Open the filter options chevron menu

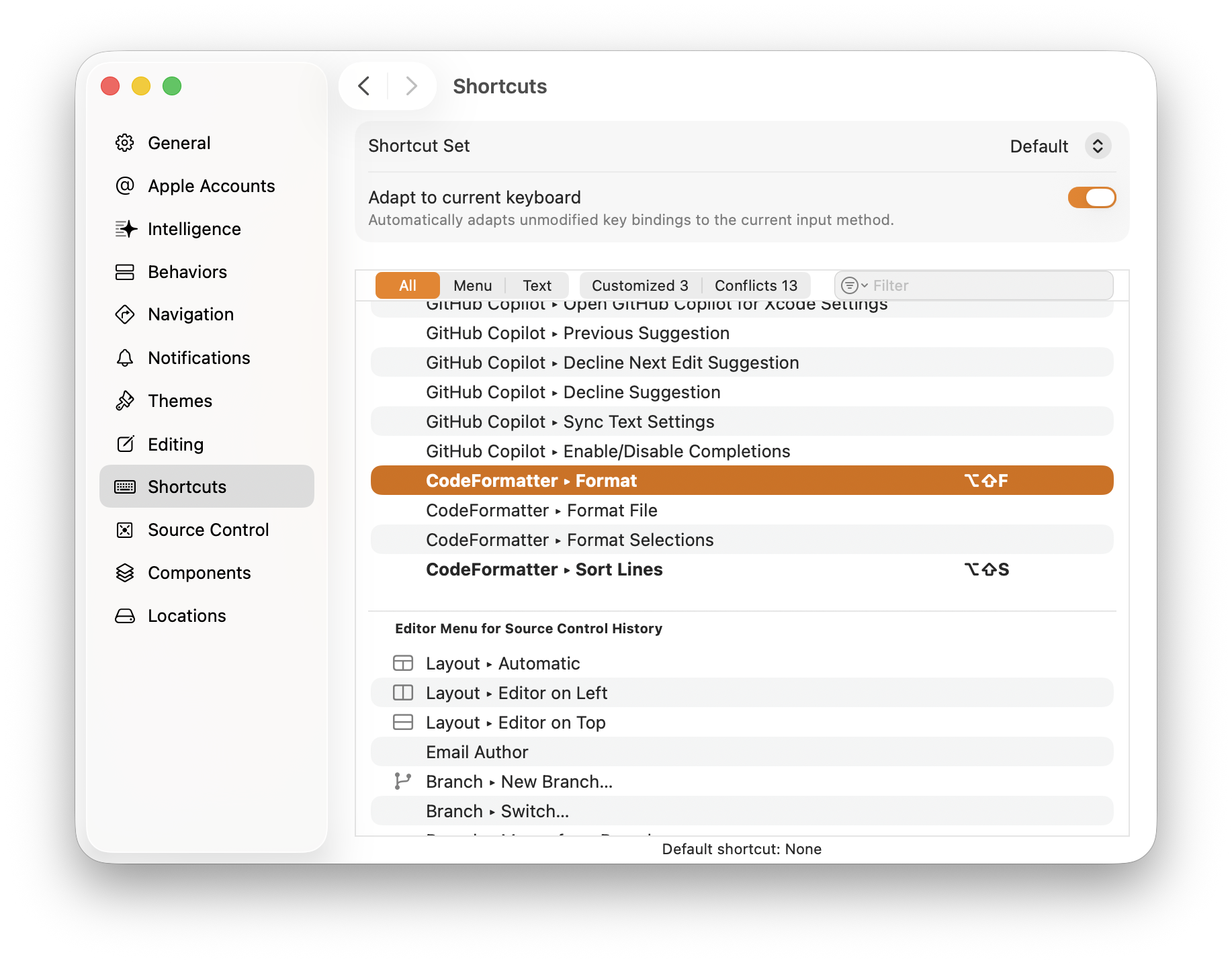(854, 285)
